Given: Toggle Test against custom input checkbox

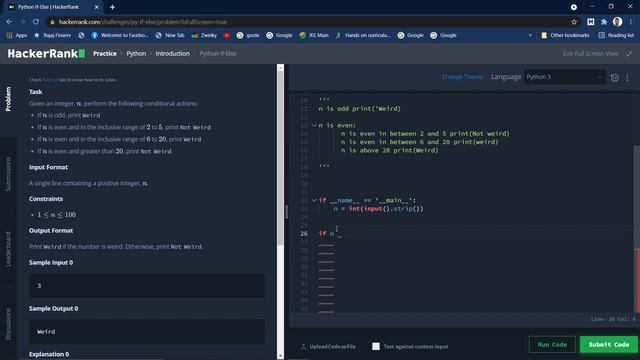Looking at the screenshot, I should coord(376,346).
